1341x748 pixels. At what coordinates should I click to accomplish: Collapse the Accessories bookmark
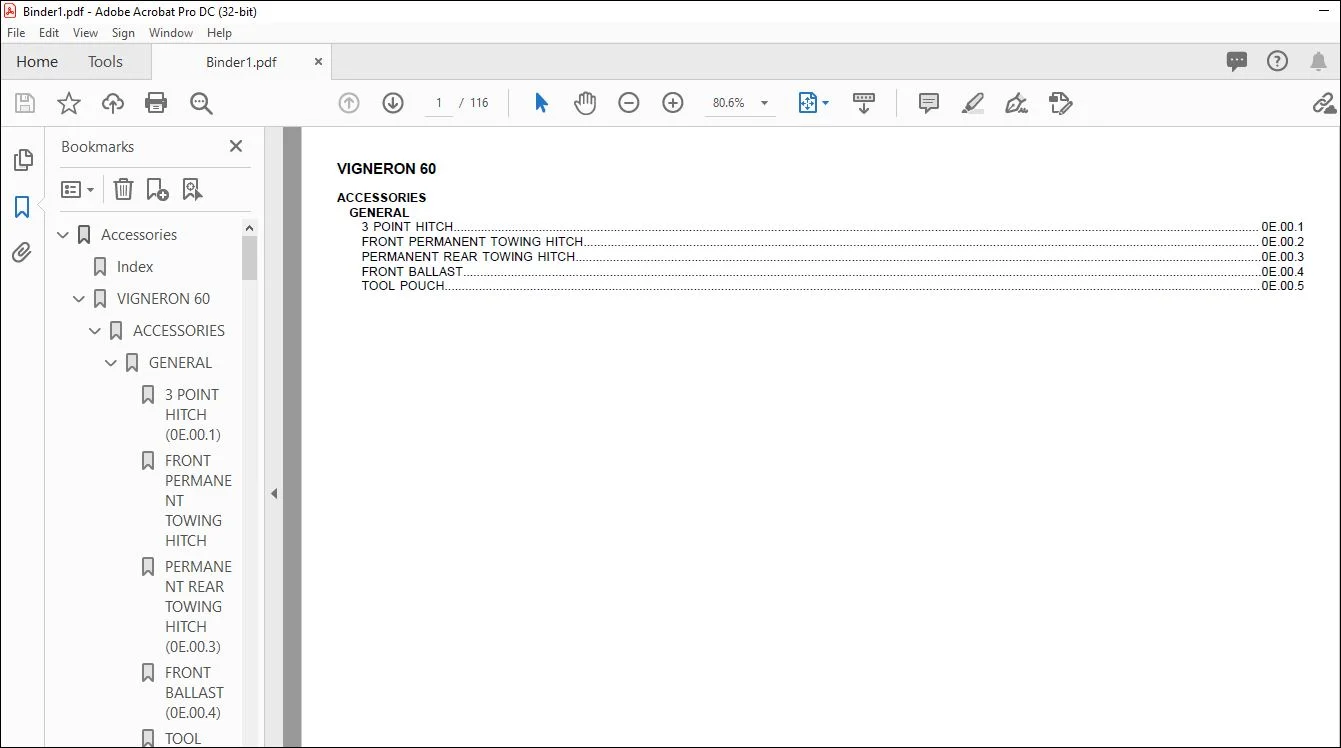click(x=63, y=235)
